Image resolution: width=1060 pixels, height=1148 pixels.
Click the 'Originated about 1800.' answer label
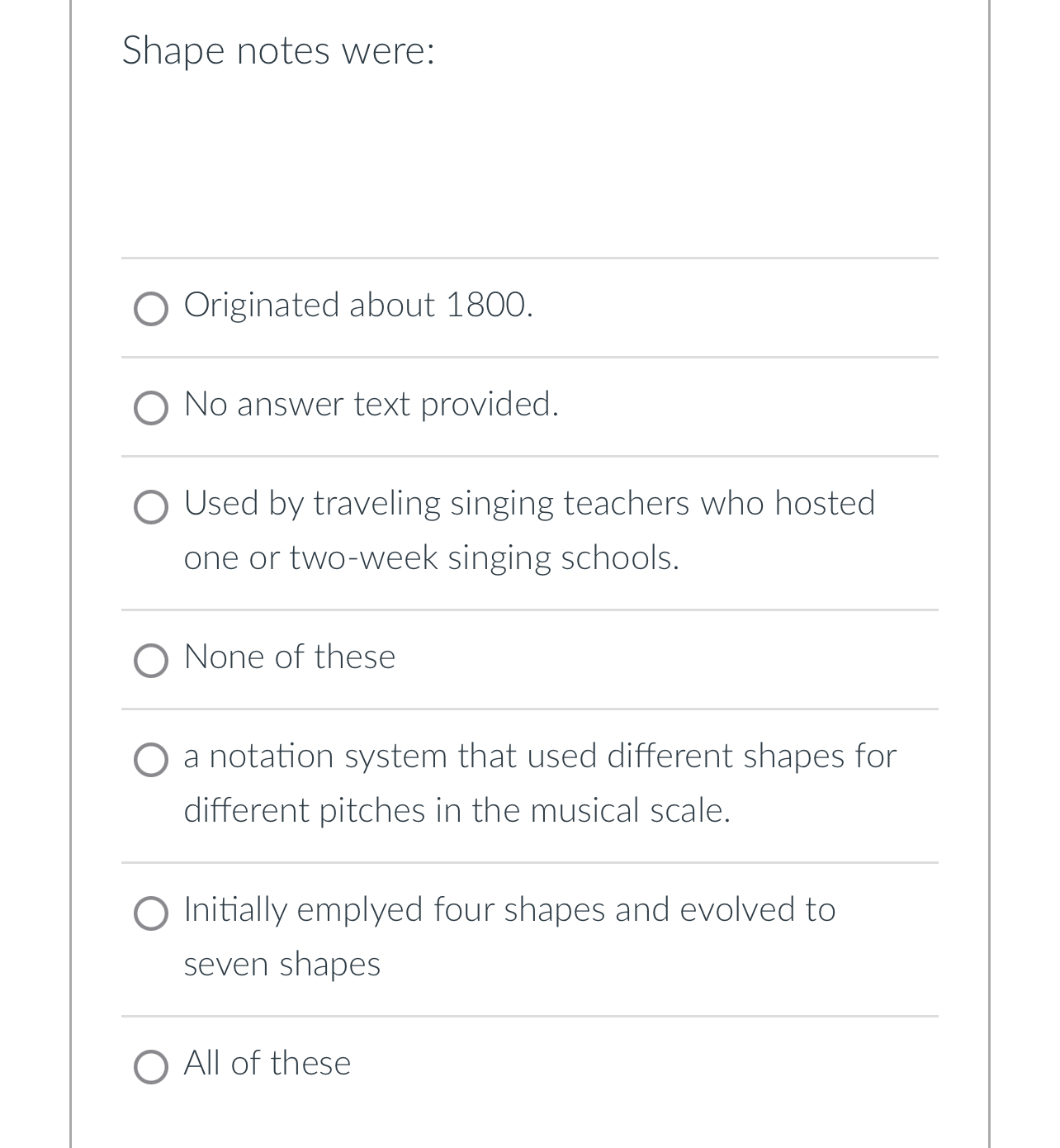tap(358, 305)
